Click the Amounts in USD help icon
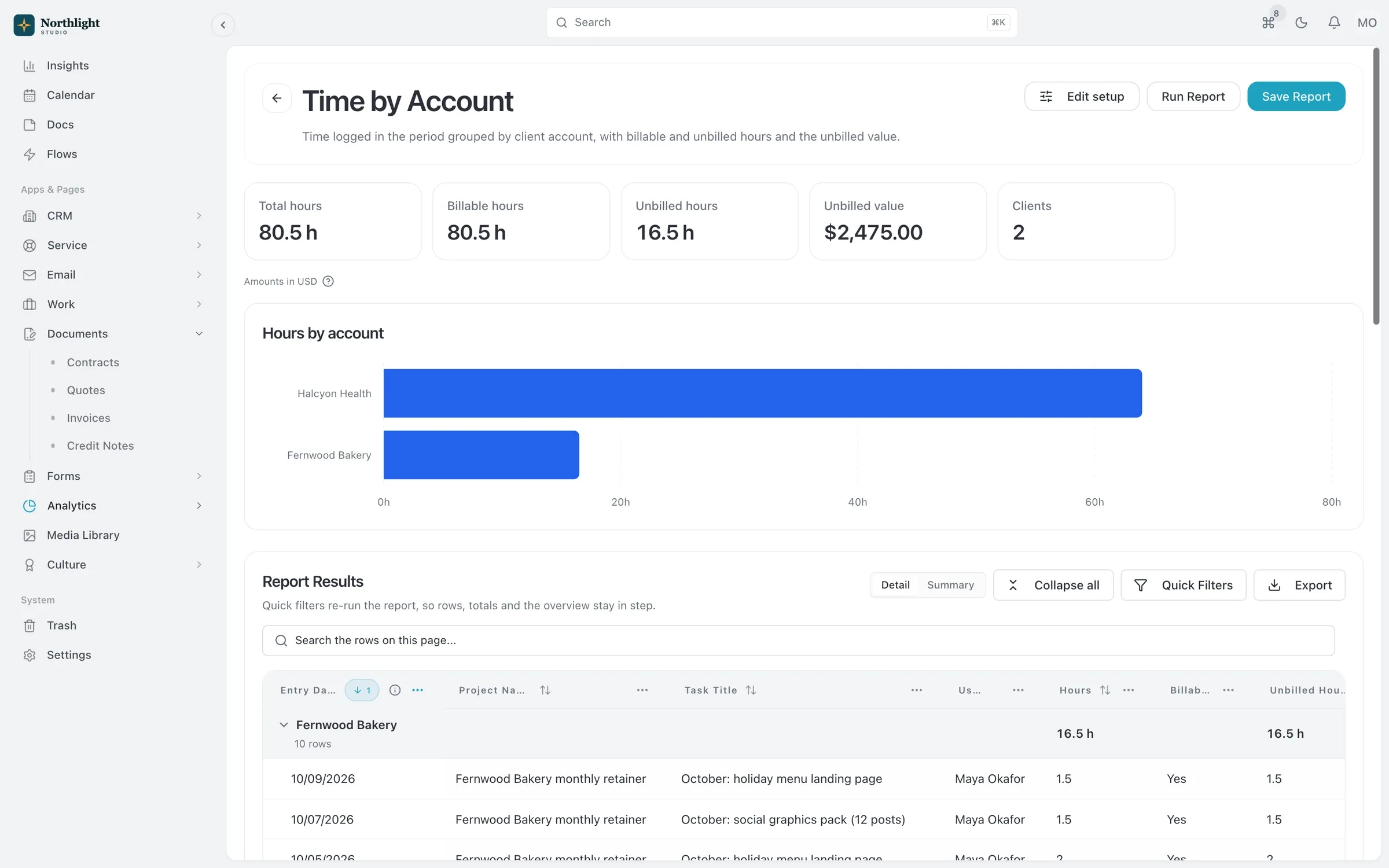 pos(328,281)
